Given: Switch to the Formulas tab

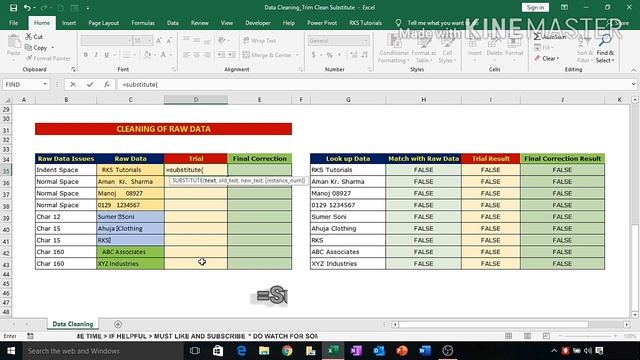Looking at the screenshot, I should point(143,23).
